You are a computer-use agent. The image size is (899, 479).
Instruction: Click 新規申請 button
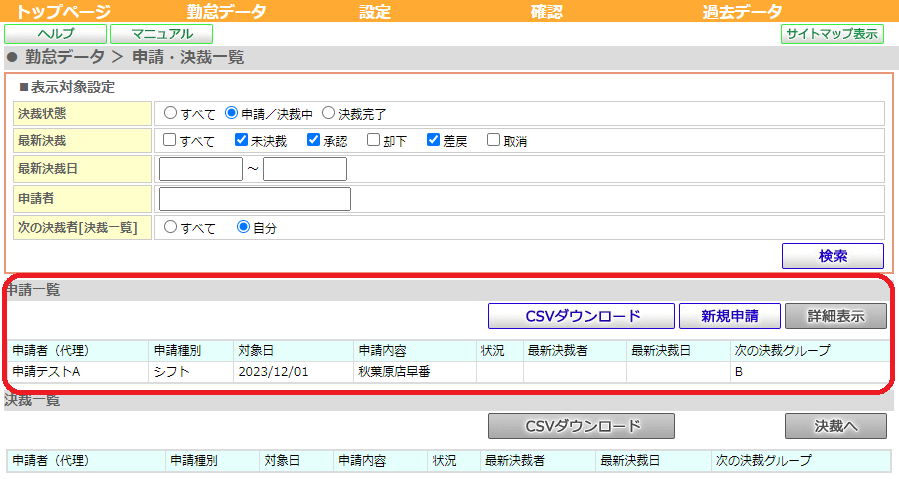[x=729, y=316]
